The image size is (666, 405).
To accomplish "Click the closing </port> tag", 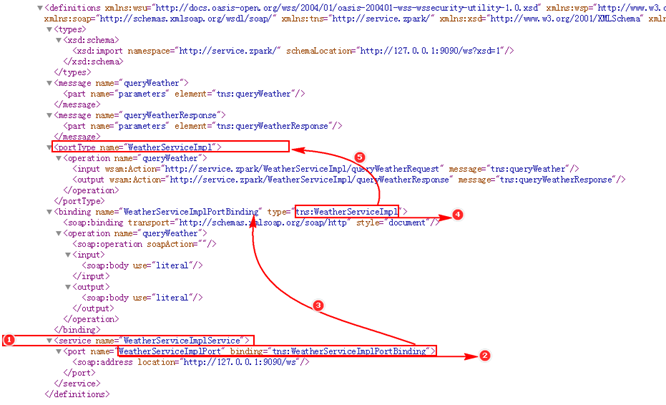I will click(79, 373).
